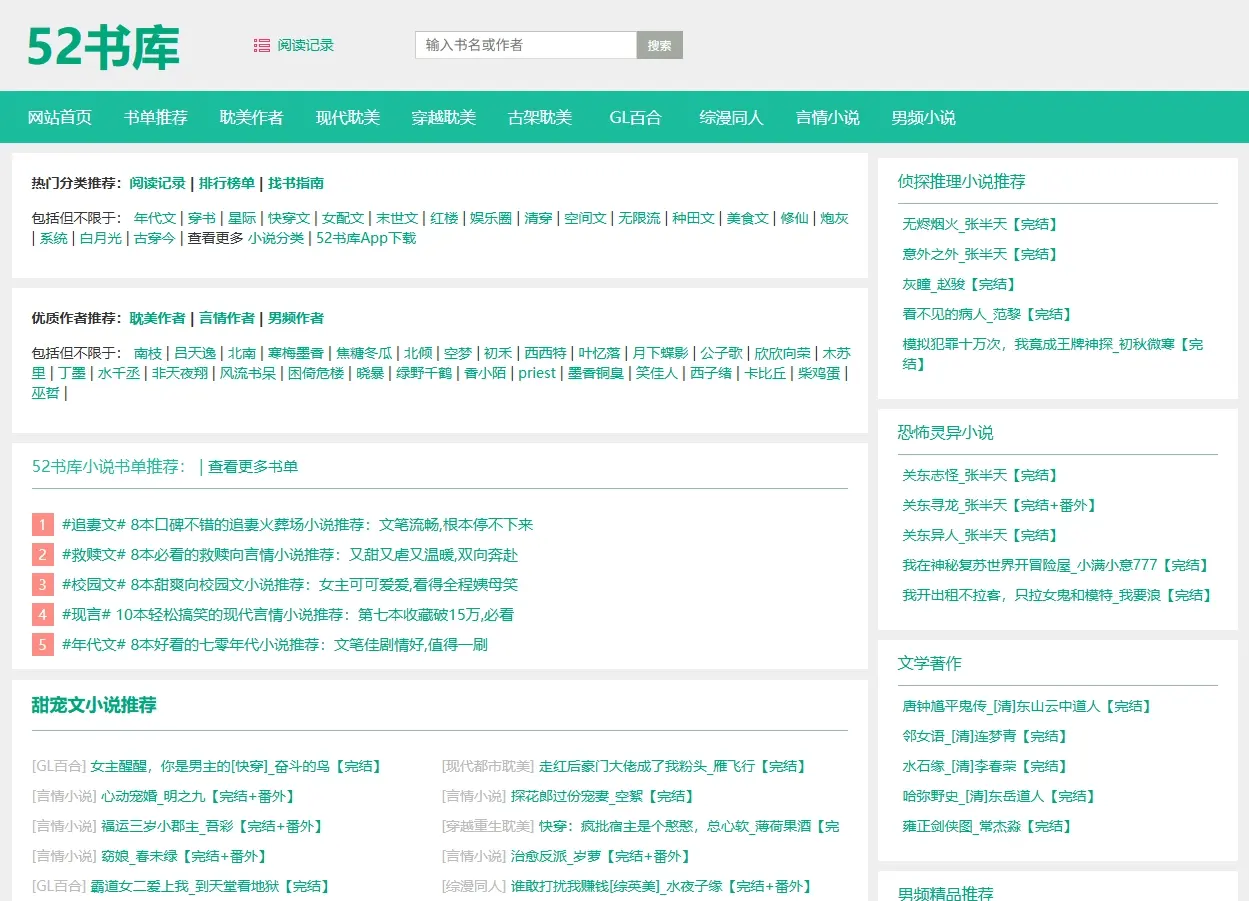Screen dimensions: 1249x901
Task: Click the 排行榜单 link
Action: [227, 183]
